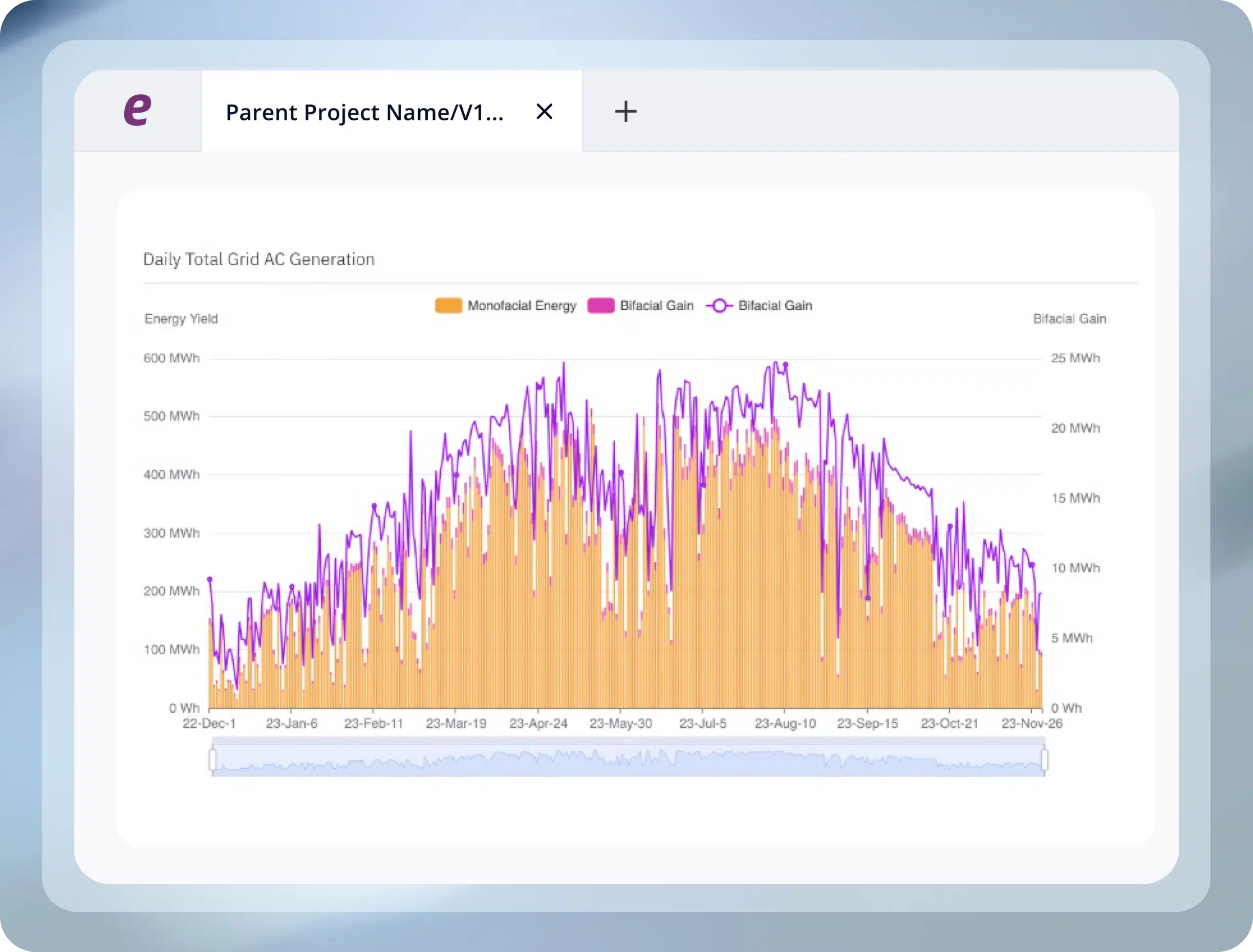The width and height of the screenshot is (1253, 952).
Task: Click the purple e logo icon
Action: 138,110
